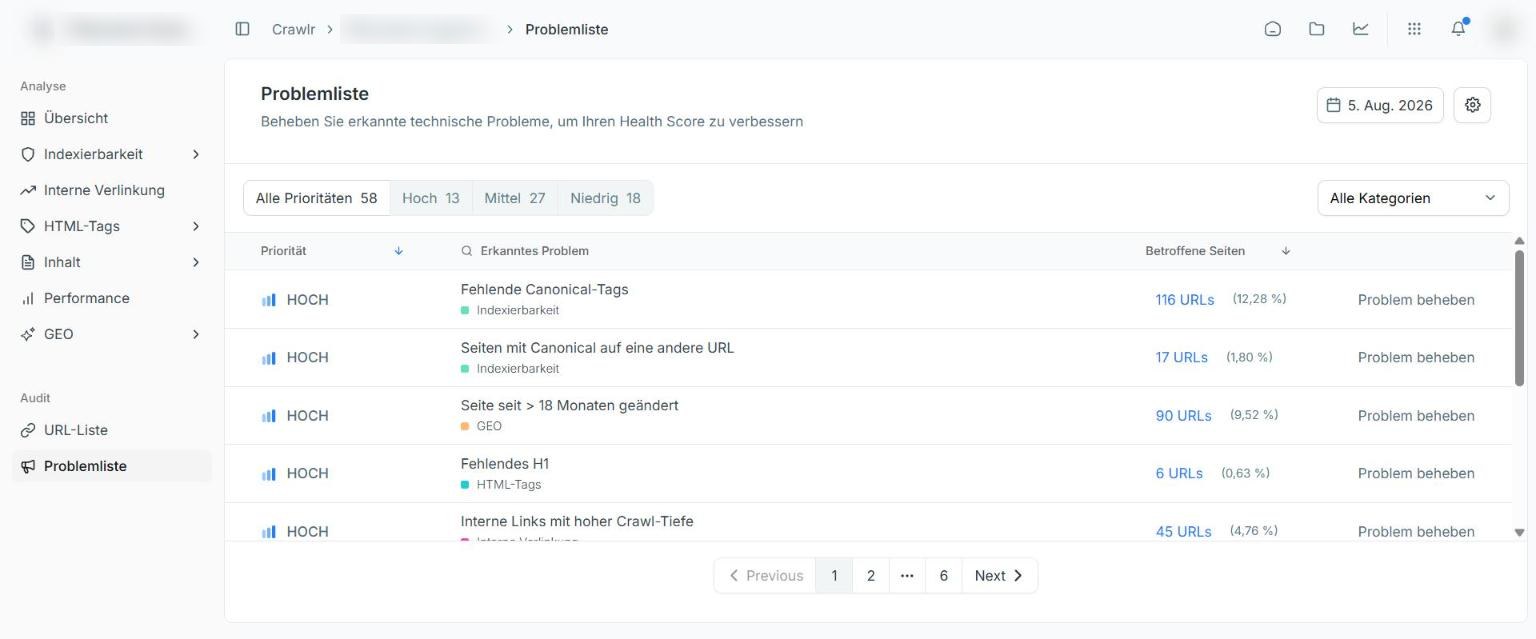This screenshot has width=1536, height=639.
Task: Open the apps grid icon
Action: point(1414,29)
